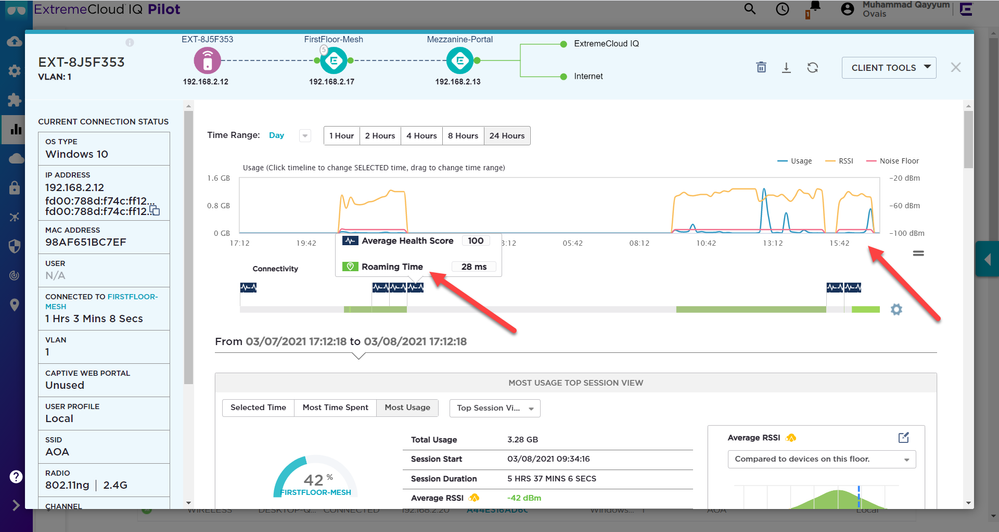Click the Average RSSI value -42 dBm
This screenshot has height=532, width=999.
pos(524,498)
